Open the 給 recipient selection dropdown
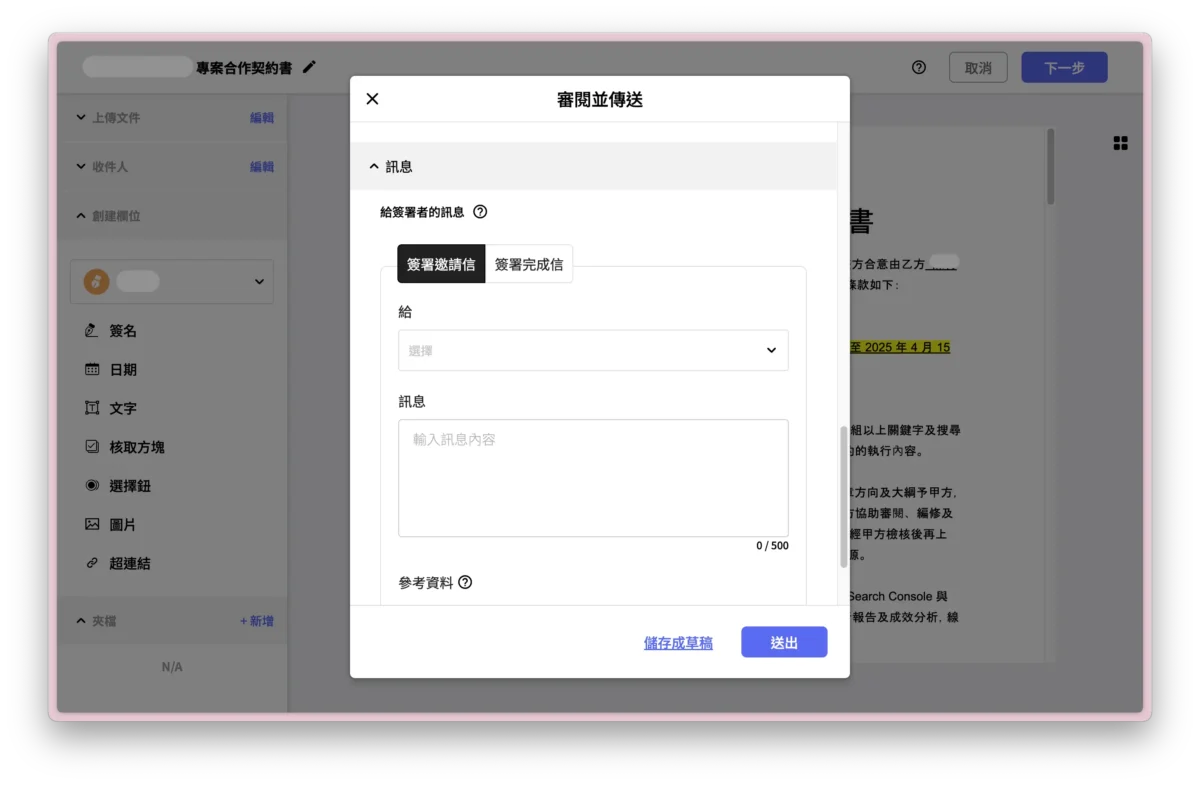Image resolution: width=1200 pixels, height=785 pixels. click(x=593, y=350)
